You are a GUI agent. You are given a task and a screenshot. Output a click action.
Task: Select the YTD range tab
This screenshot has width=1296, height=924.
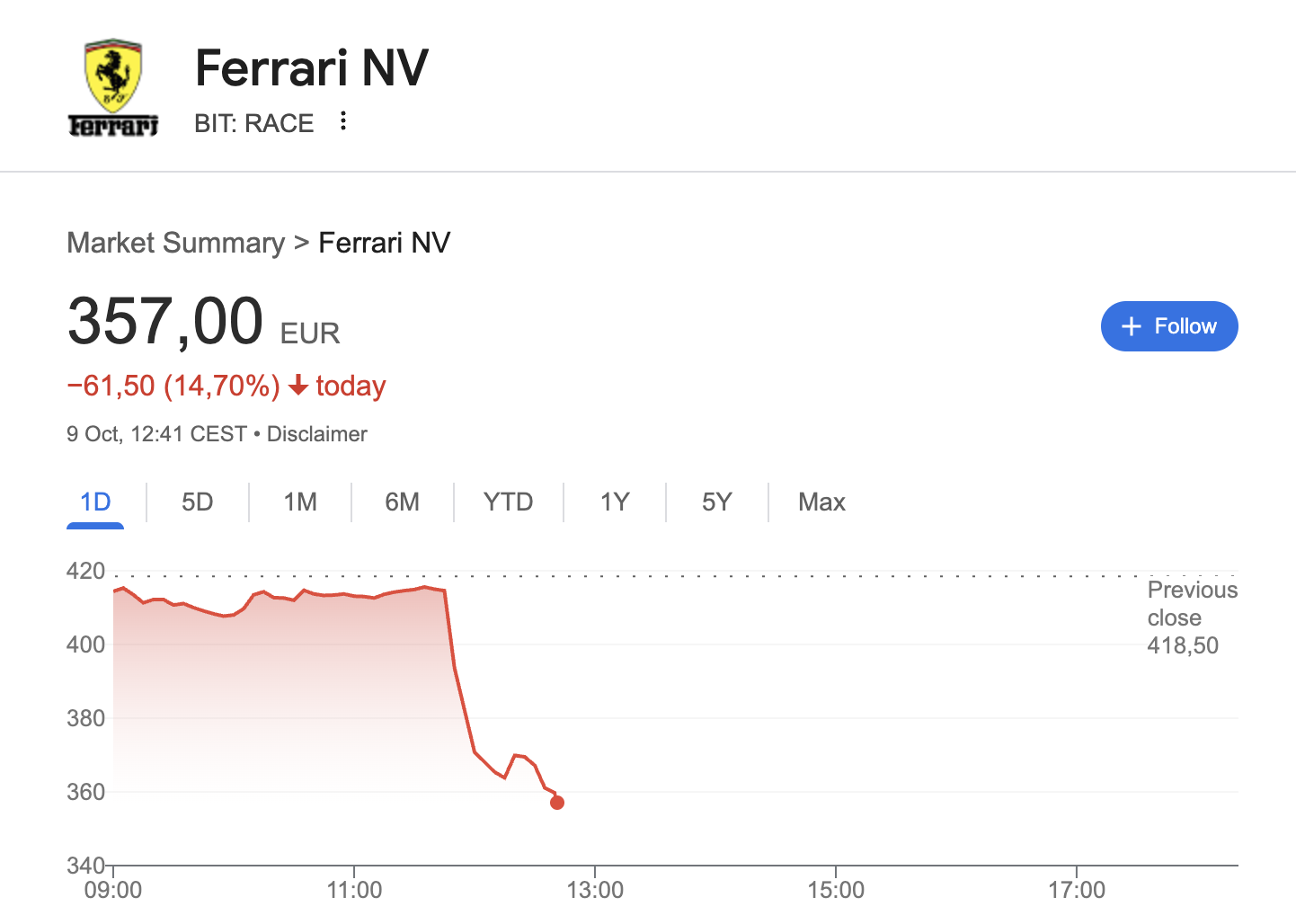(508, 502)
